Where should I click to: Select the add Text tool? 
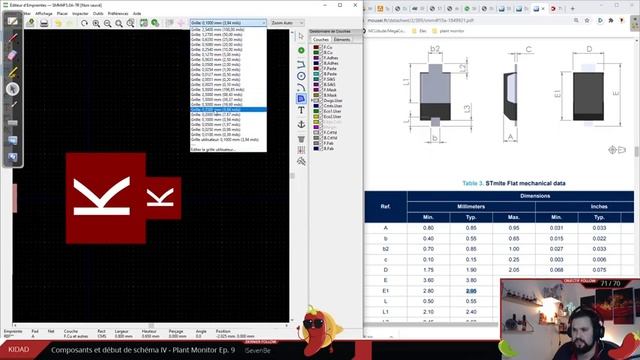[x=301, y=110]
